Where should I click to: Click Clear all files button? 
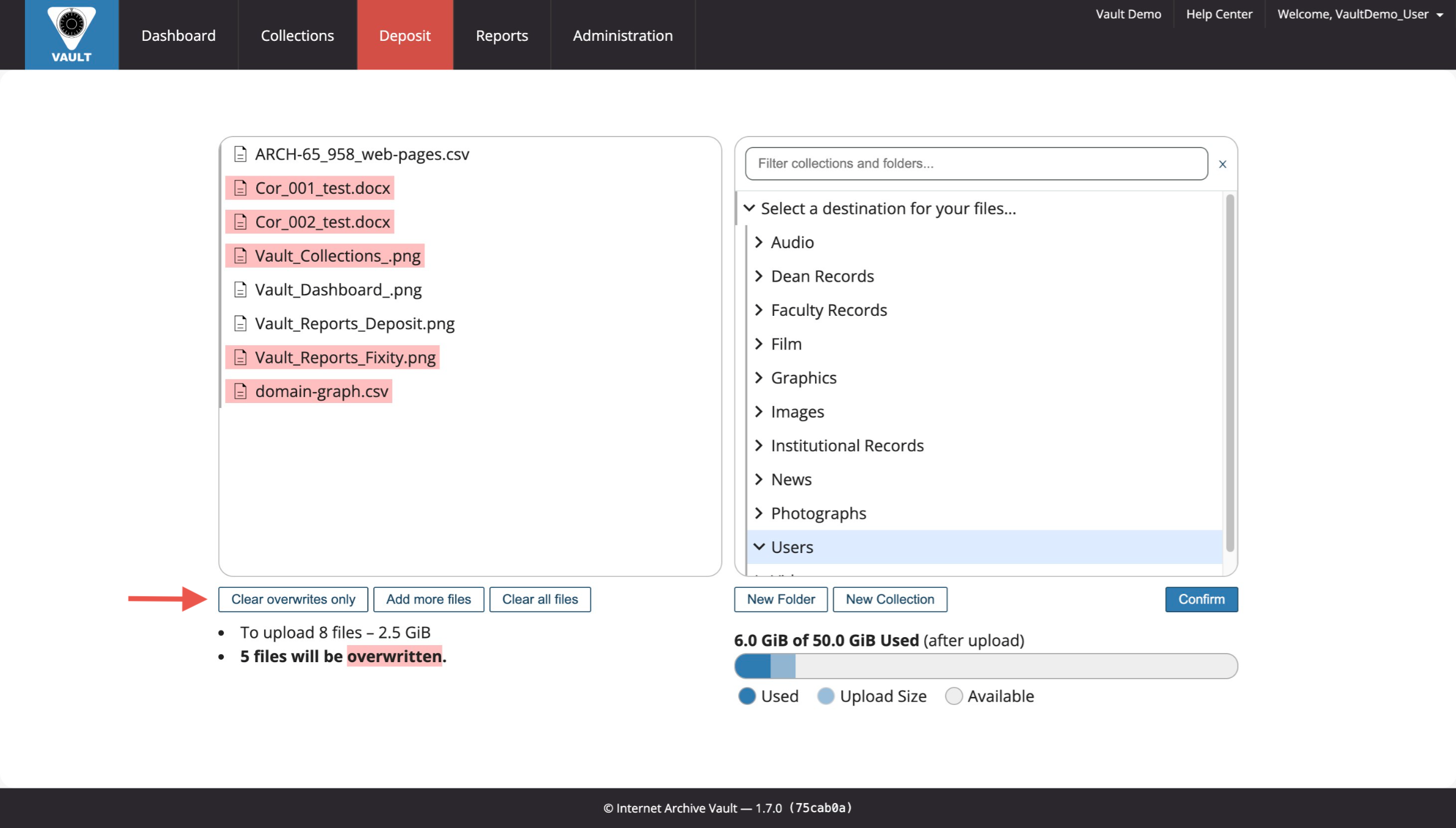pos(540,599)
